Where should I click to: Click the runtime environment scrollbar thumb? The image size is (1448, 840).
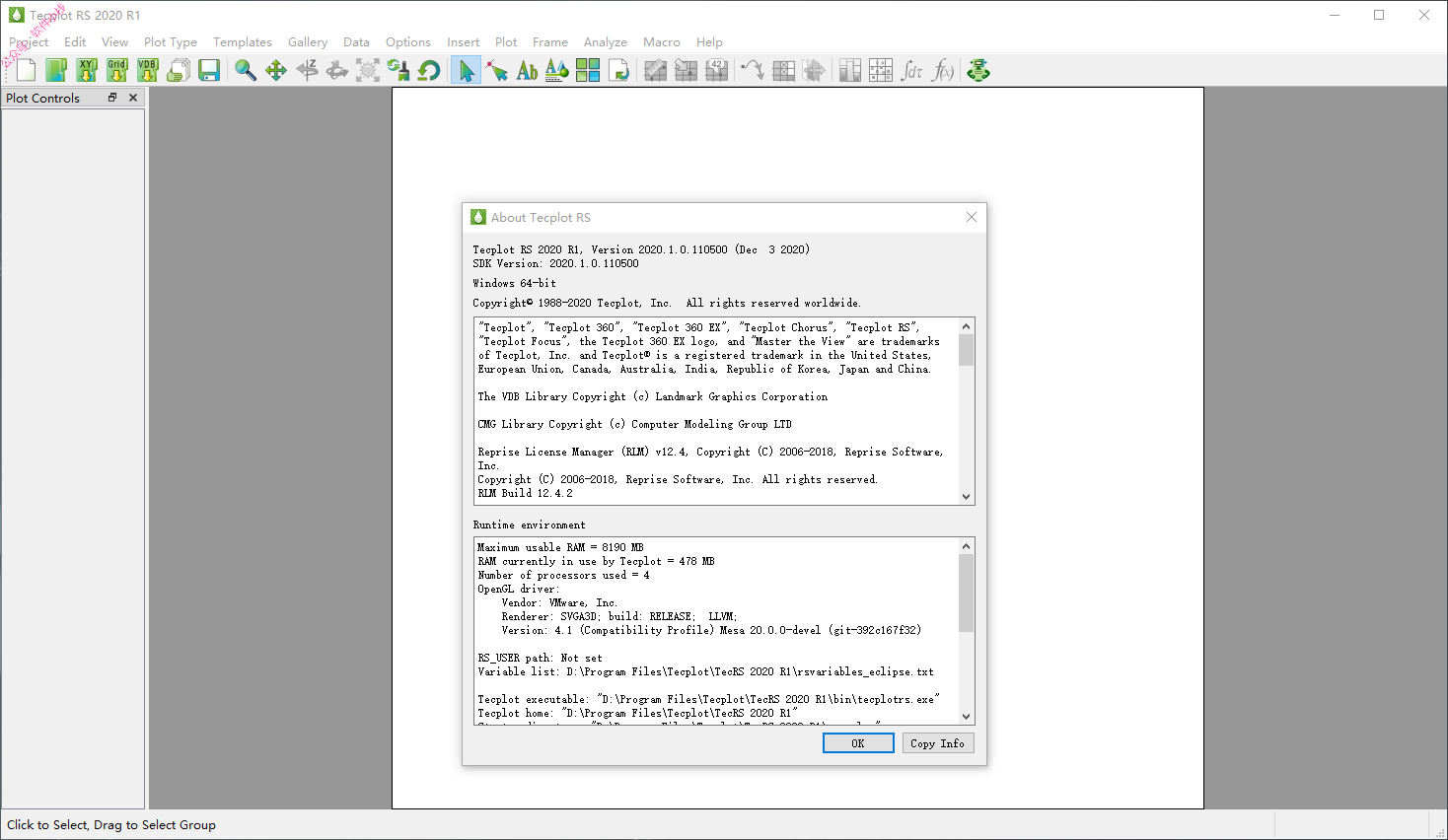pos(967,593)
